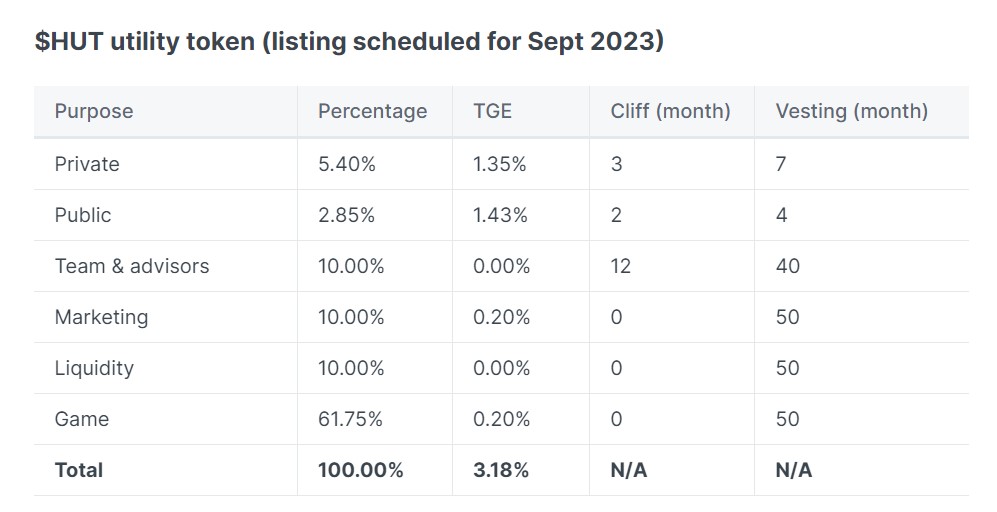Select the Team & advisors cliff value 12

tap(621, 266)
